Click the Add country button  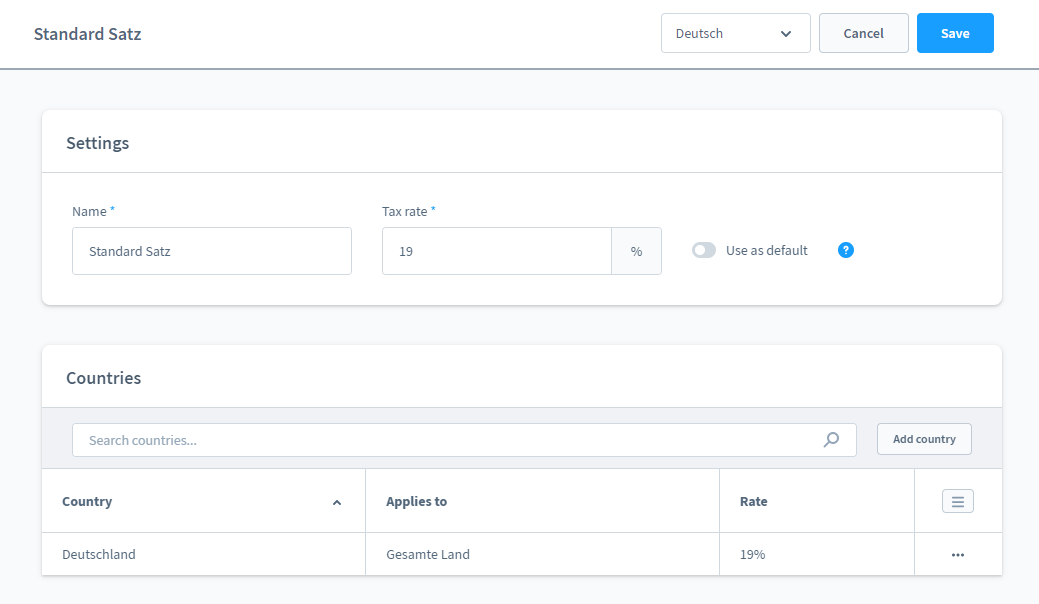tap(924, 439)
